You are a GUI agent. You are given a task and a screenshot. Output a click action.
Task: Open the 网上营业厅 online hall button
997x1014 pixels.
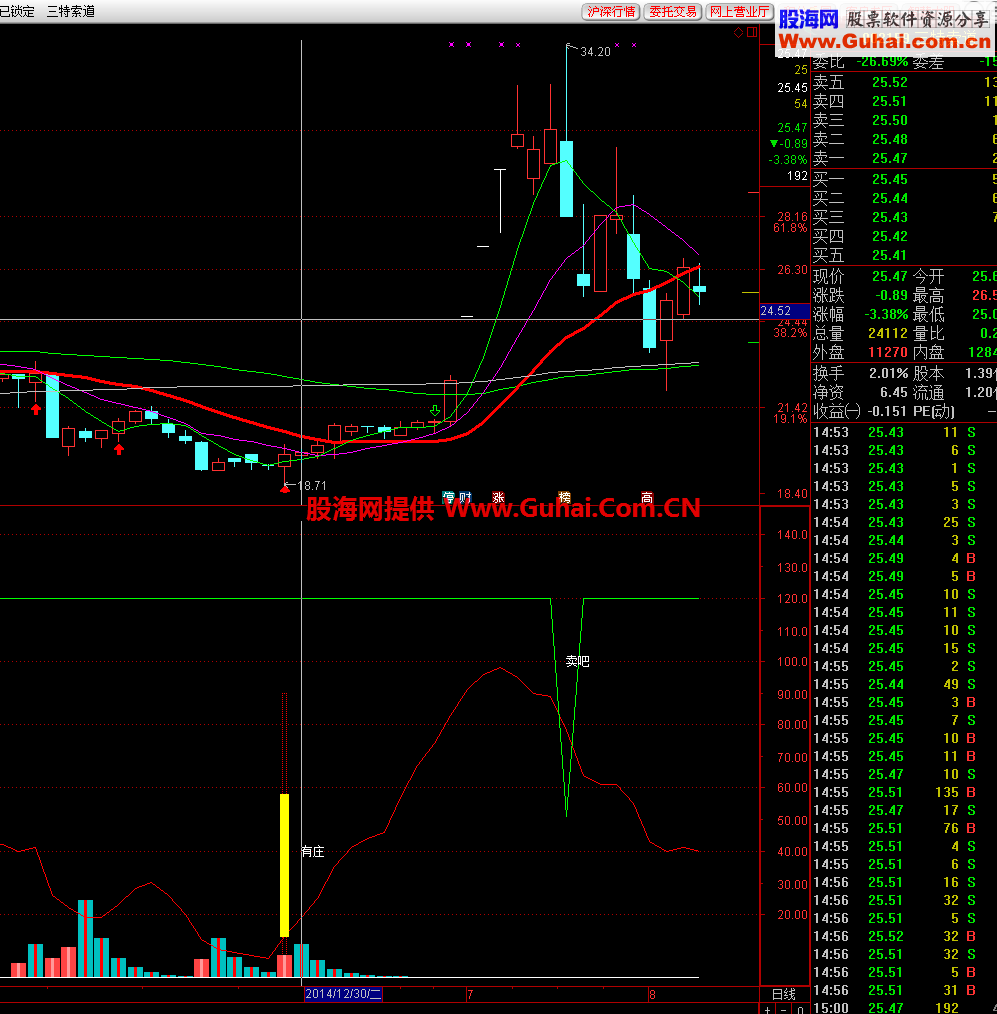(739, 12)
